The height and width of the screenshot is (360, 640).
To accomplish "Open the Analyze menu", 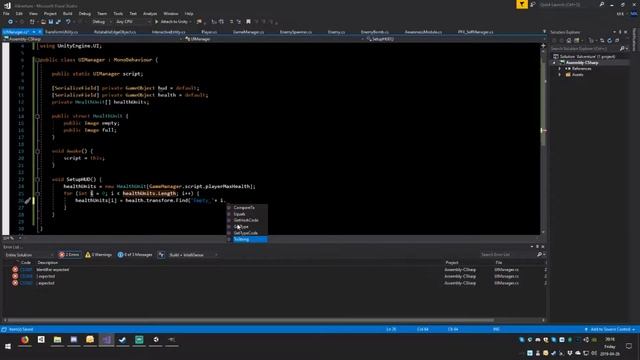I will point(150,13).
